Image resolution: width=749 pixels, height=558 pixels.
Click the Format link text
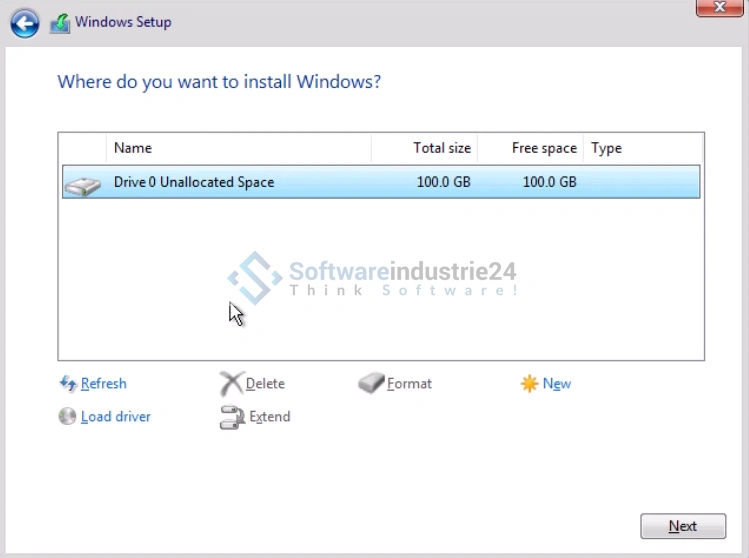(410, 384)
